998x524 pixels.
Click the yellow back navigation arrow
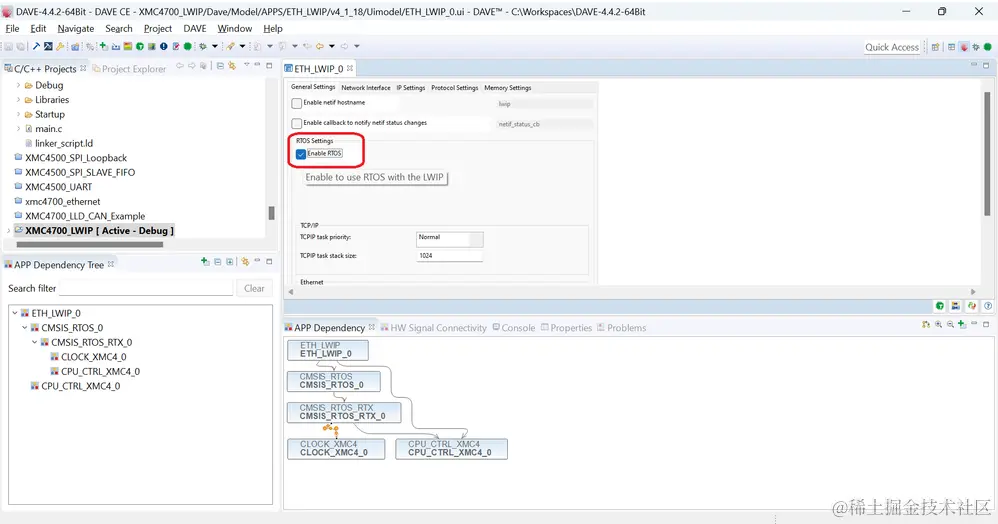pos(320,46)
